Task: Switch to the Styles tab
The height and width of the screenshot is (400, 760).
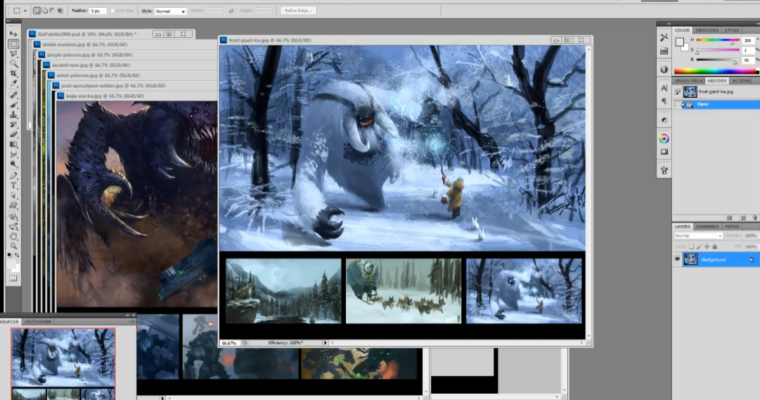Action: tap(731, 30)
